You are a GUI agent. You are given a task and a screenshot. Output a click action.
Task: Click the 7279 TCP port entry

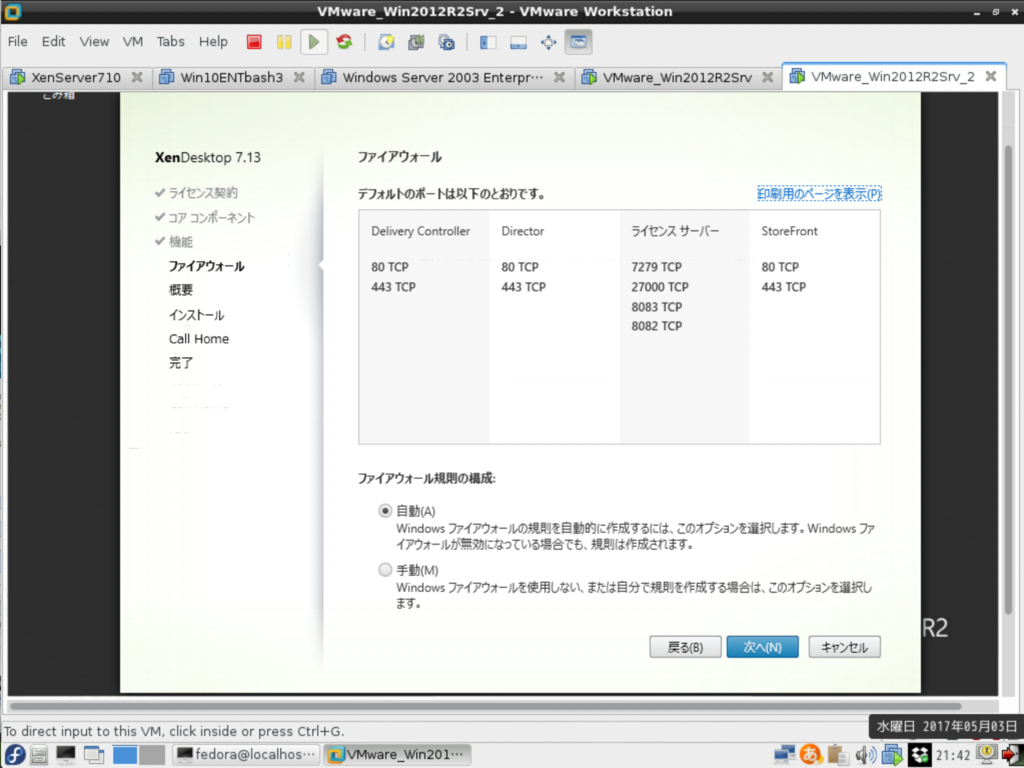click(656, 266)
